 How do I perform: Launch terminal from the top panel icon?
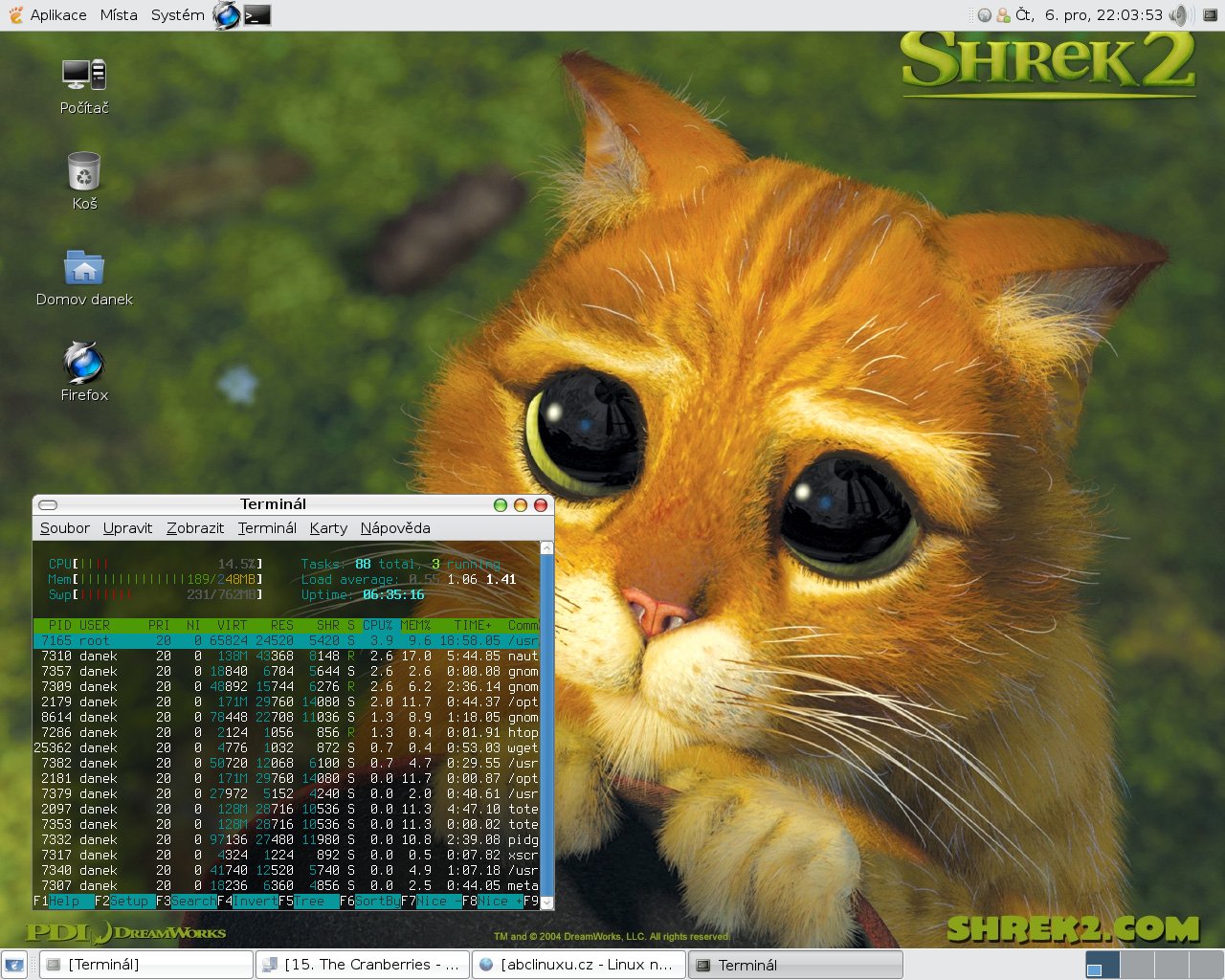click(257, 14)
